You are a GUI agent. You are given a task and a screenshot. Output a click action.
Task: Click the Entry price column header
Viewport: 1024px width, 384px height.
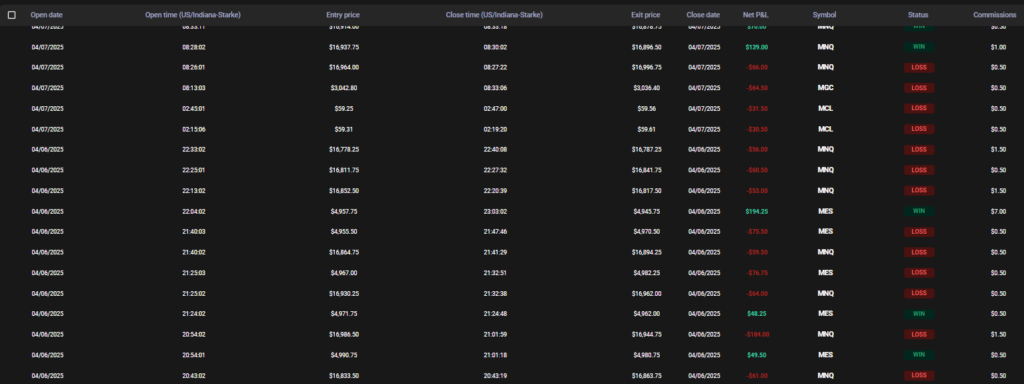click(343, 15)
